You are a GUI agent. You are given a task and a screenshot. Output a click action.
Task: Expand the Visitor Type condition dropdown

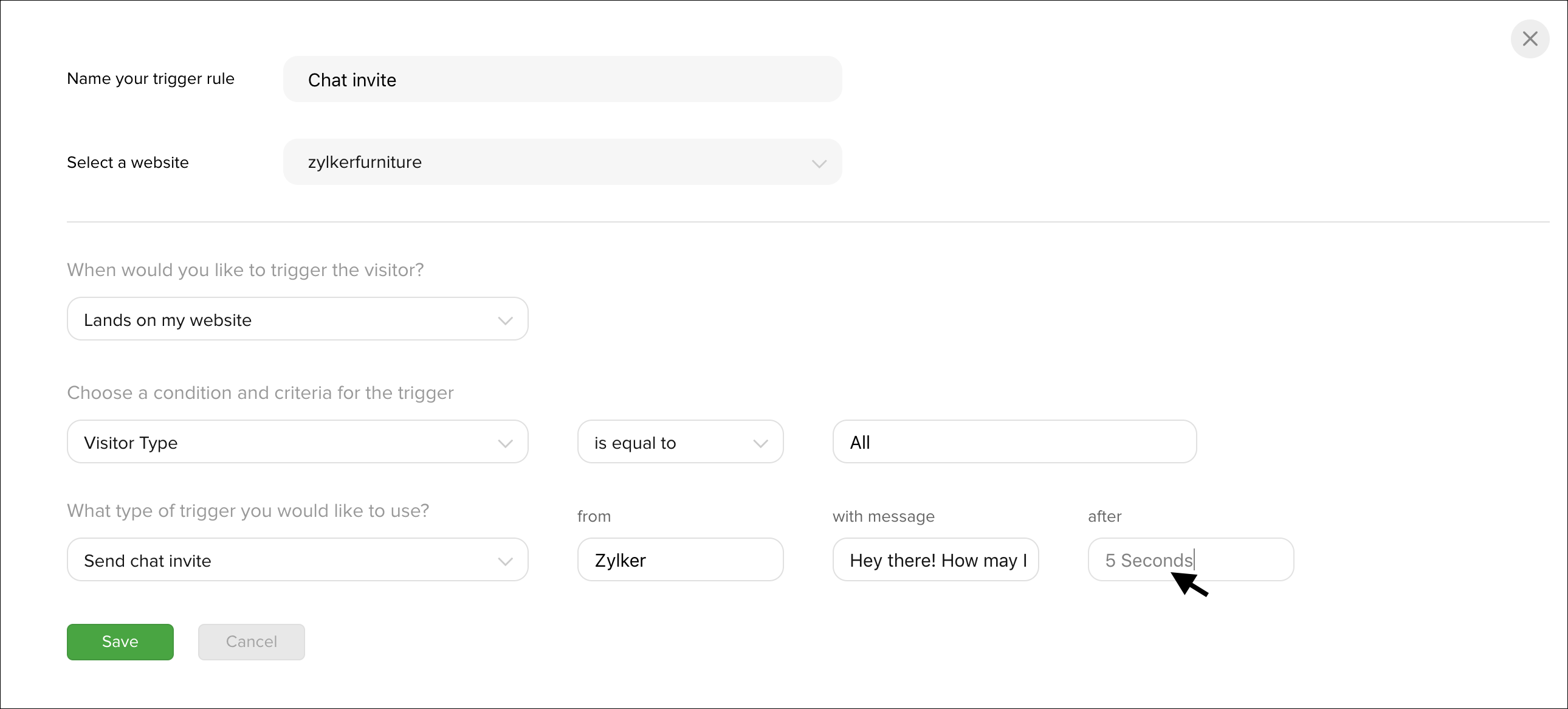pyautogui.click(x=298, y=441)
